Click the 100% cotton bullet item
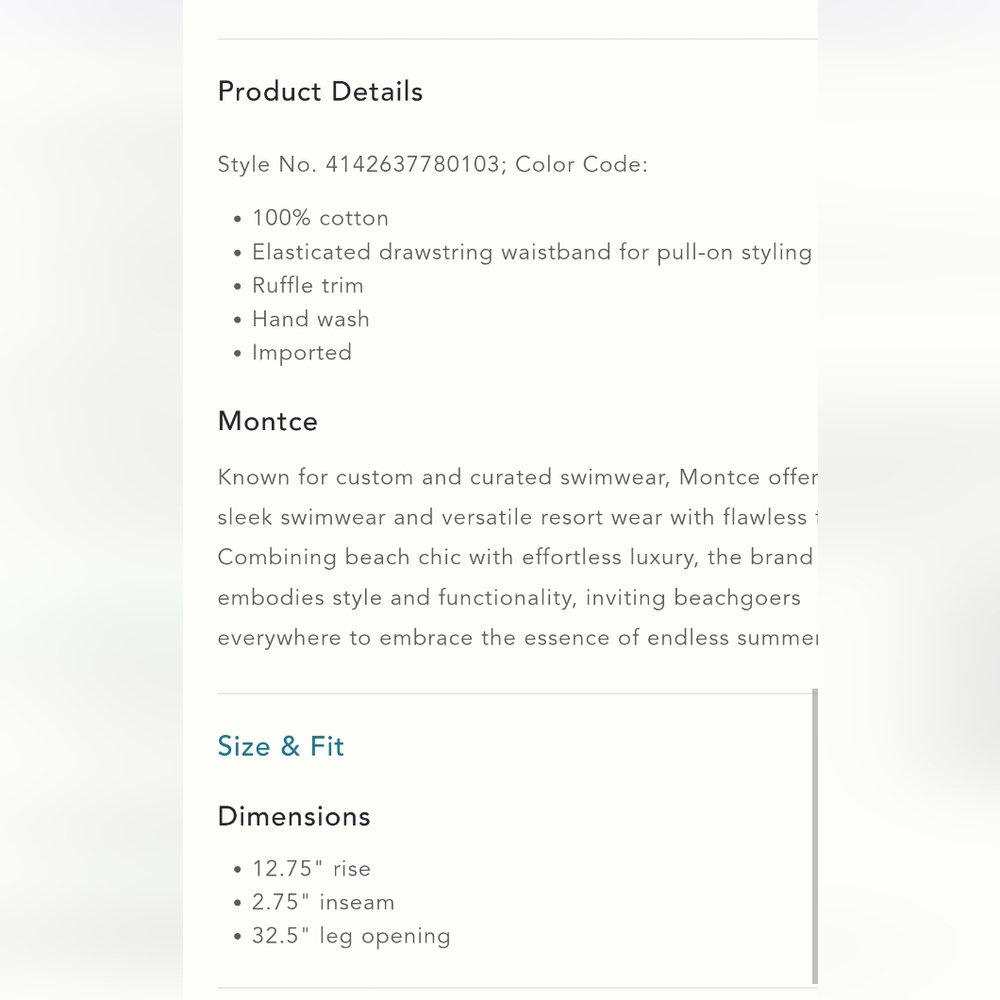 pyautogui.click(x=320, y=218)
